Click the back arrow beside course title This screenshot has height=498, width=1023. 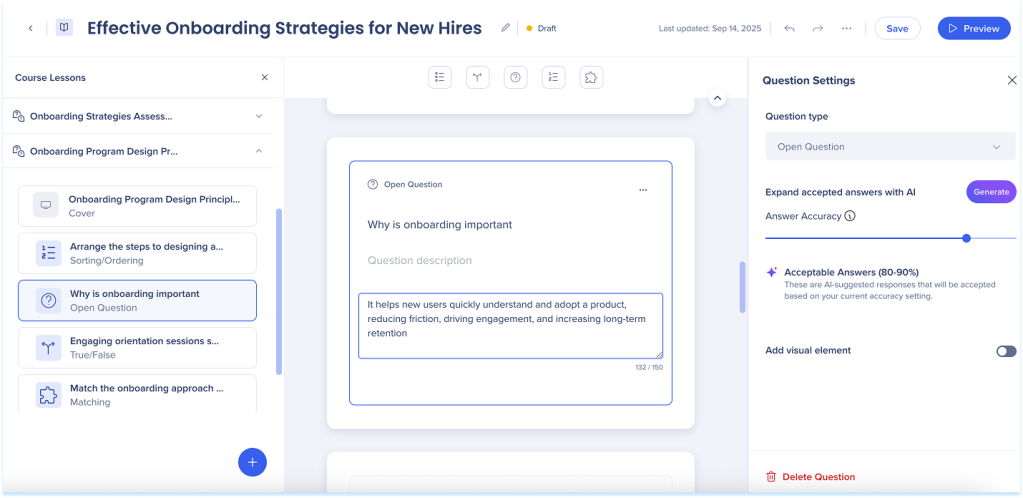[x=30, y=28]
